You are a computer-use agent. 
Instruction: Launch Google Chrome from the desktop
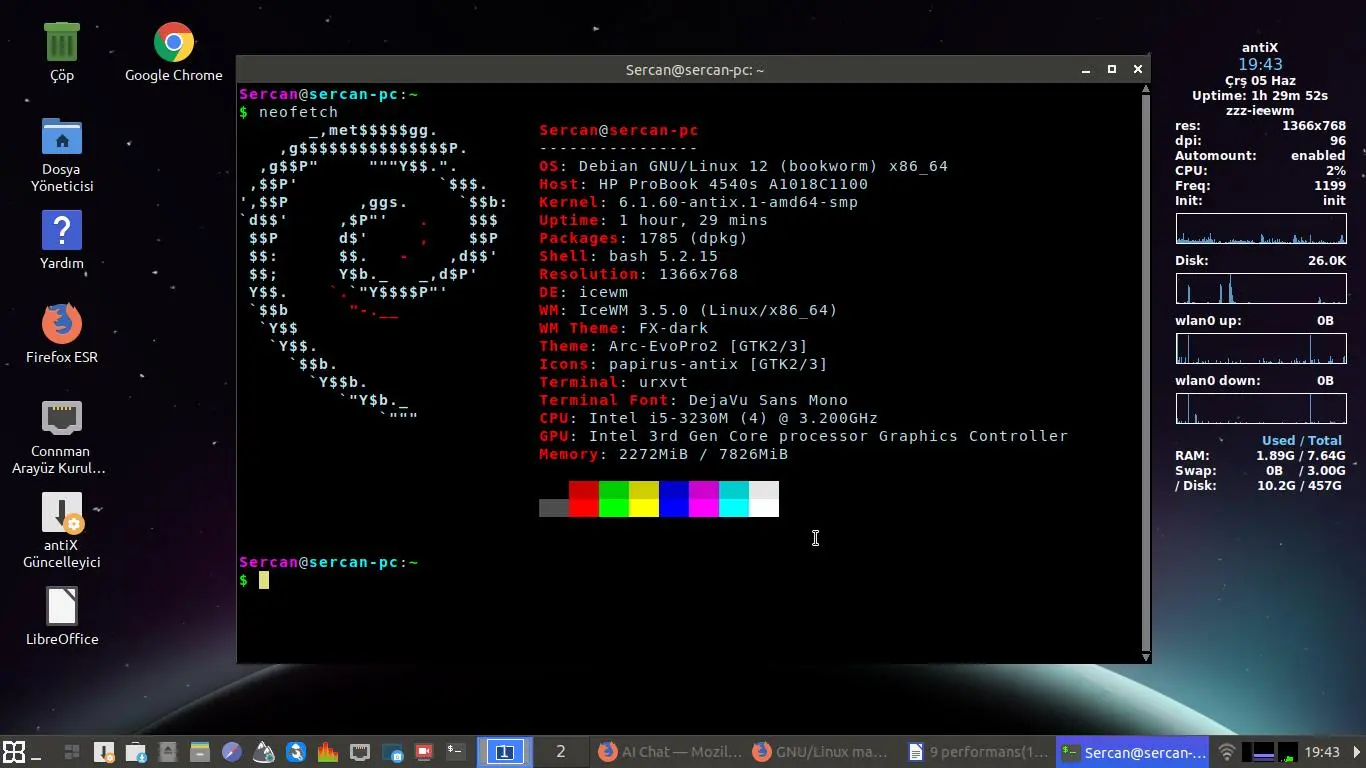(x=173, y=52)
